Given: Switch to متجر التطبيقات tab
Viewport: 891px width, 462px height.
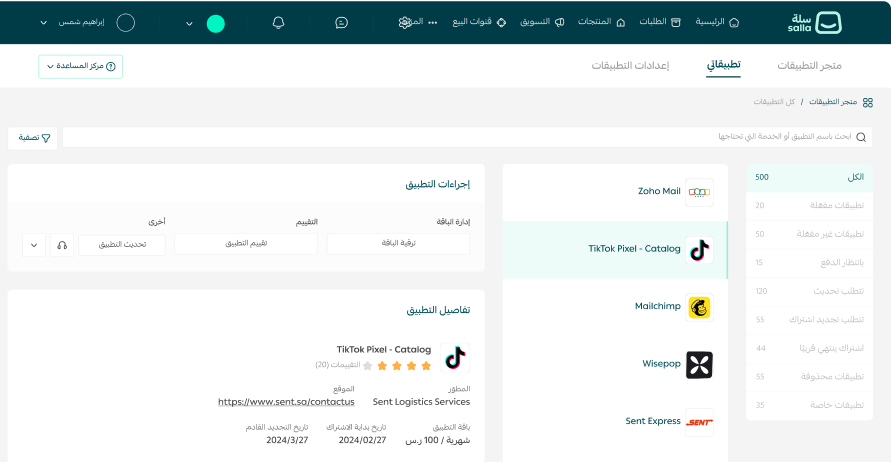Looking at the screenshot, I should pos(809,66).
